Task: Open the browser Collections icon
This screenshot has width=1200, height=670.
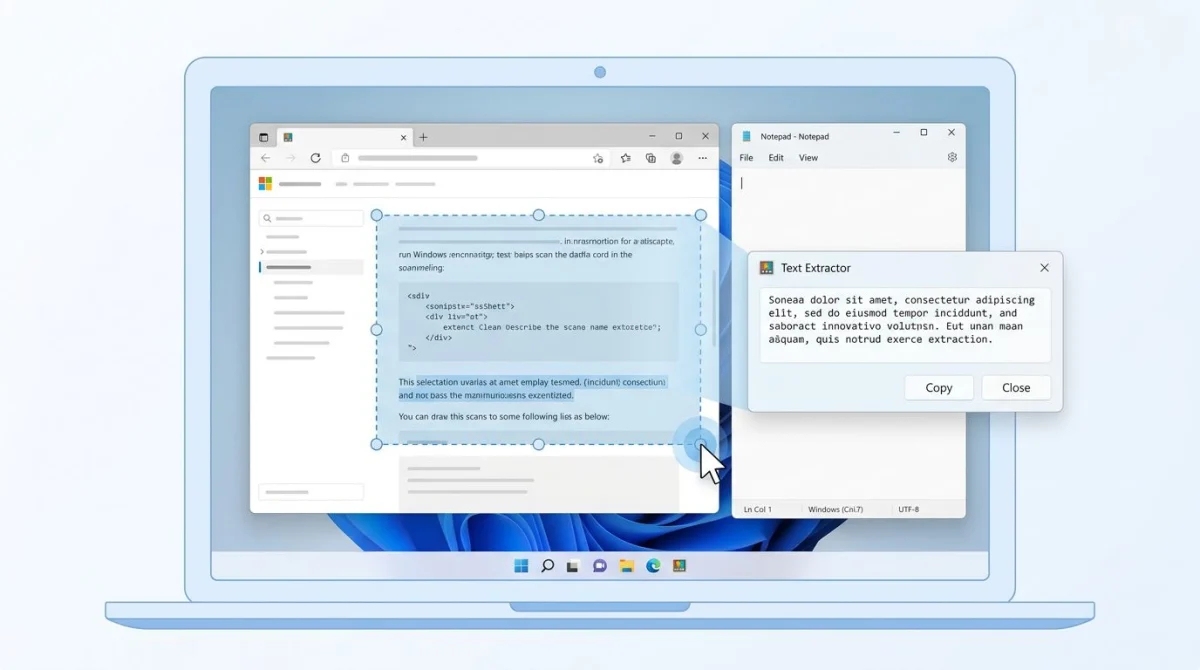Action: pos(651,158)
